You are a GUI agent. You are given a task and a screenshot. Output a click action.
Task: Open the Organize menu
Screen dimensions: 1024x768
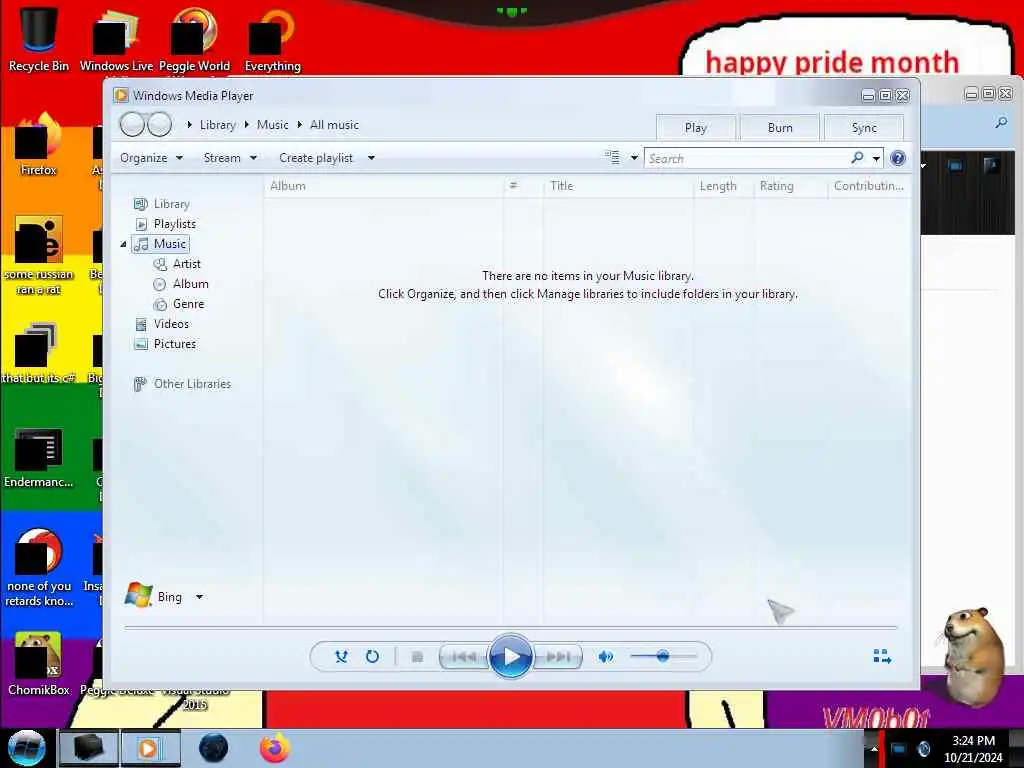151,158
